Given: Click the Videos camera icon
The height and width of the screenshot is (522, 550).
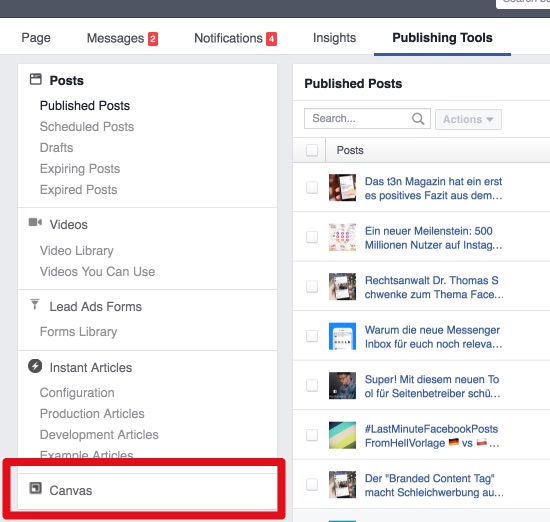Looking at the screenshot, I should (35, 222).
